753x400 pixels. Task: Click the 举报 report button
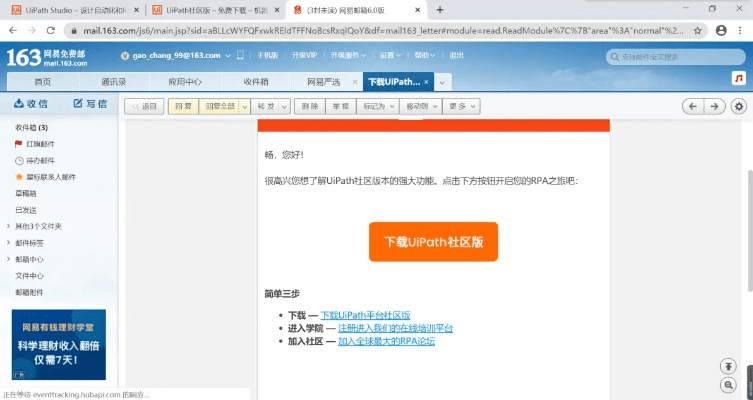tap(341, 107)
